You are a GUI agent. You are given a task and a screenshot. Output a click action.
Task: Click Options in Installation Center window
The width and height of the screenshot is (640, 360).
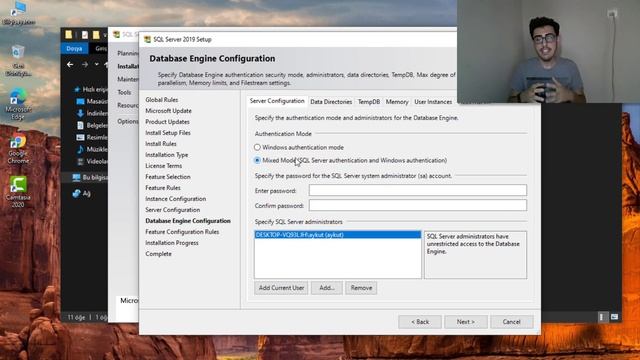click(x=128, y=121)
